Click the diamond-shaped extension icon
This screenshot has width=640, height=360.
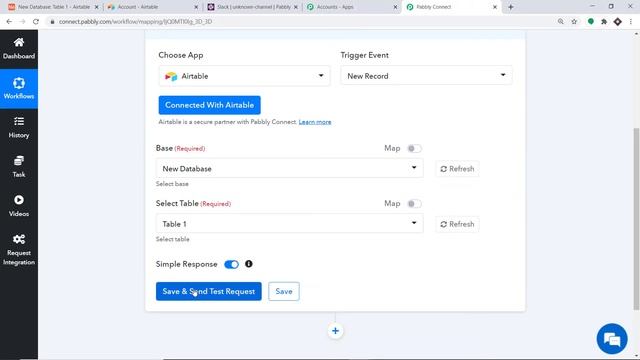(x=618, y=22)
